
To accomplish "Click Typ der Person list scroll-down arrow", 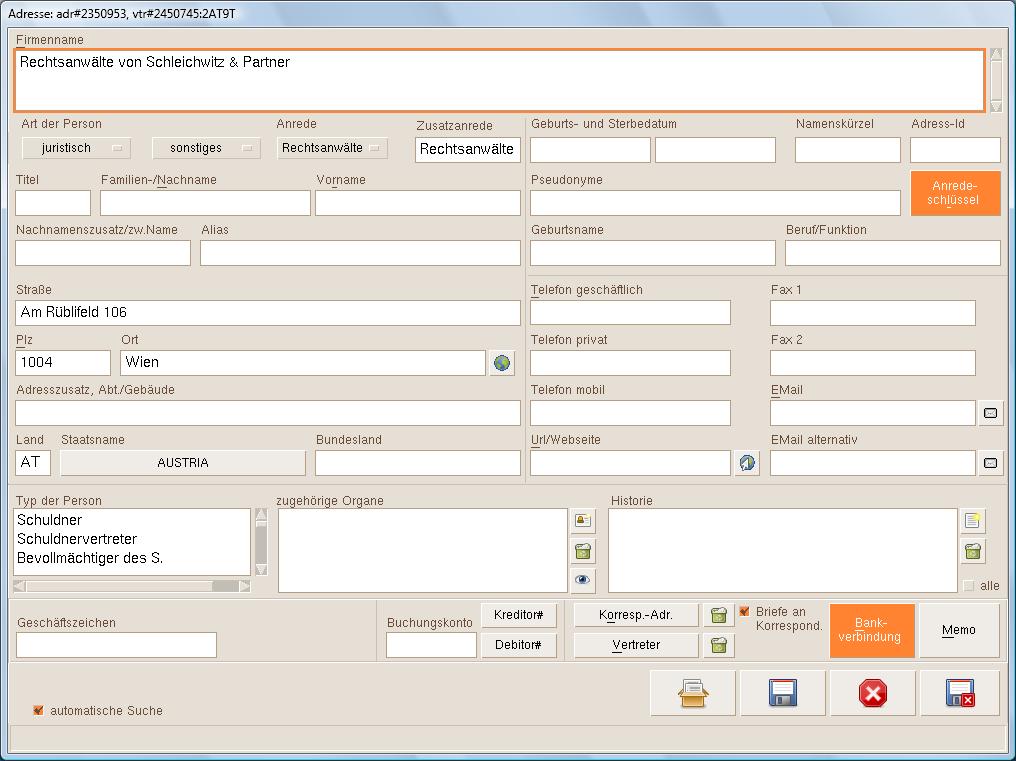I will (261, 569).
